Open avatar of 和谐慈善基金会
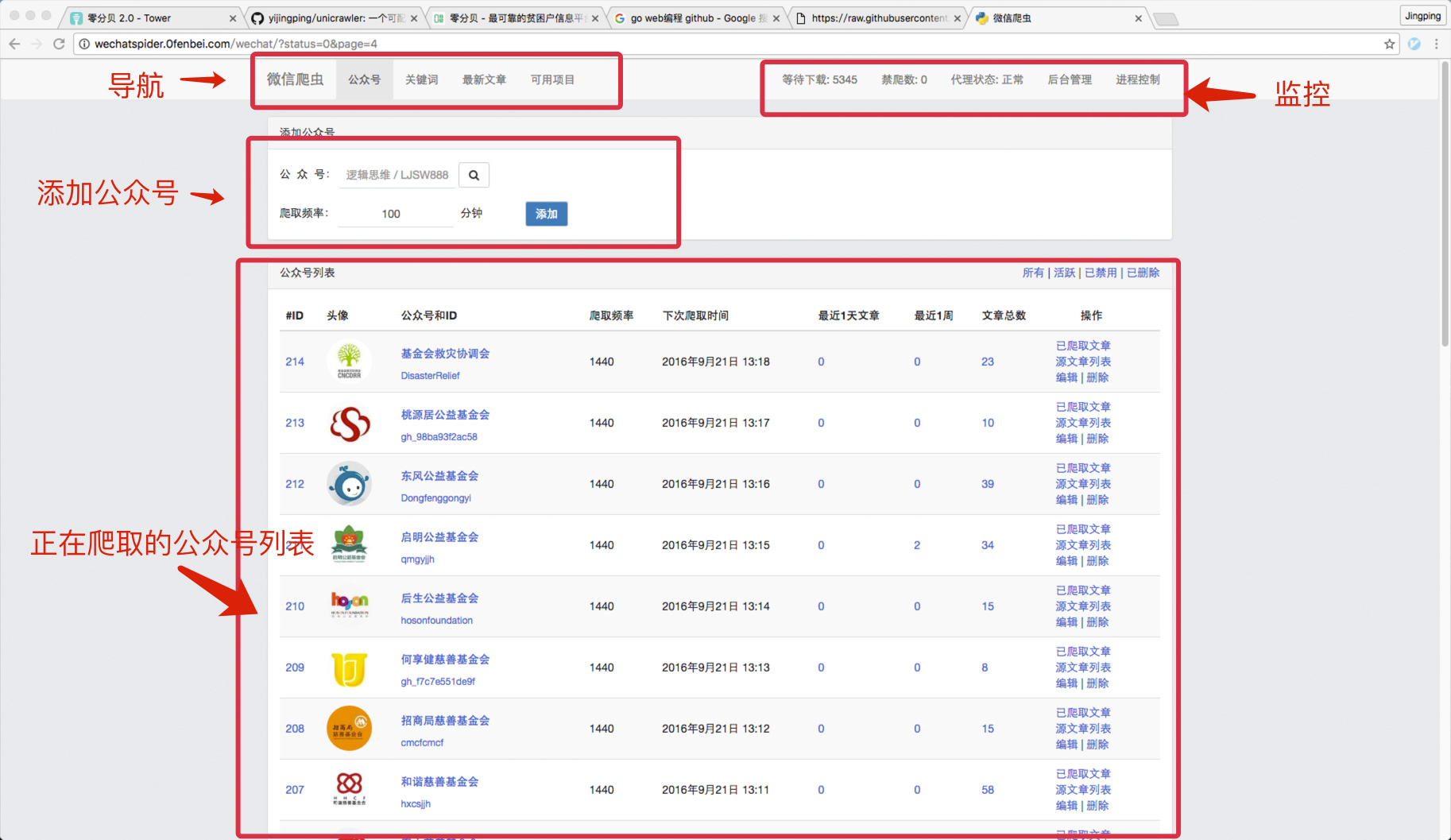1451x840 pixels. coord(349,790)
